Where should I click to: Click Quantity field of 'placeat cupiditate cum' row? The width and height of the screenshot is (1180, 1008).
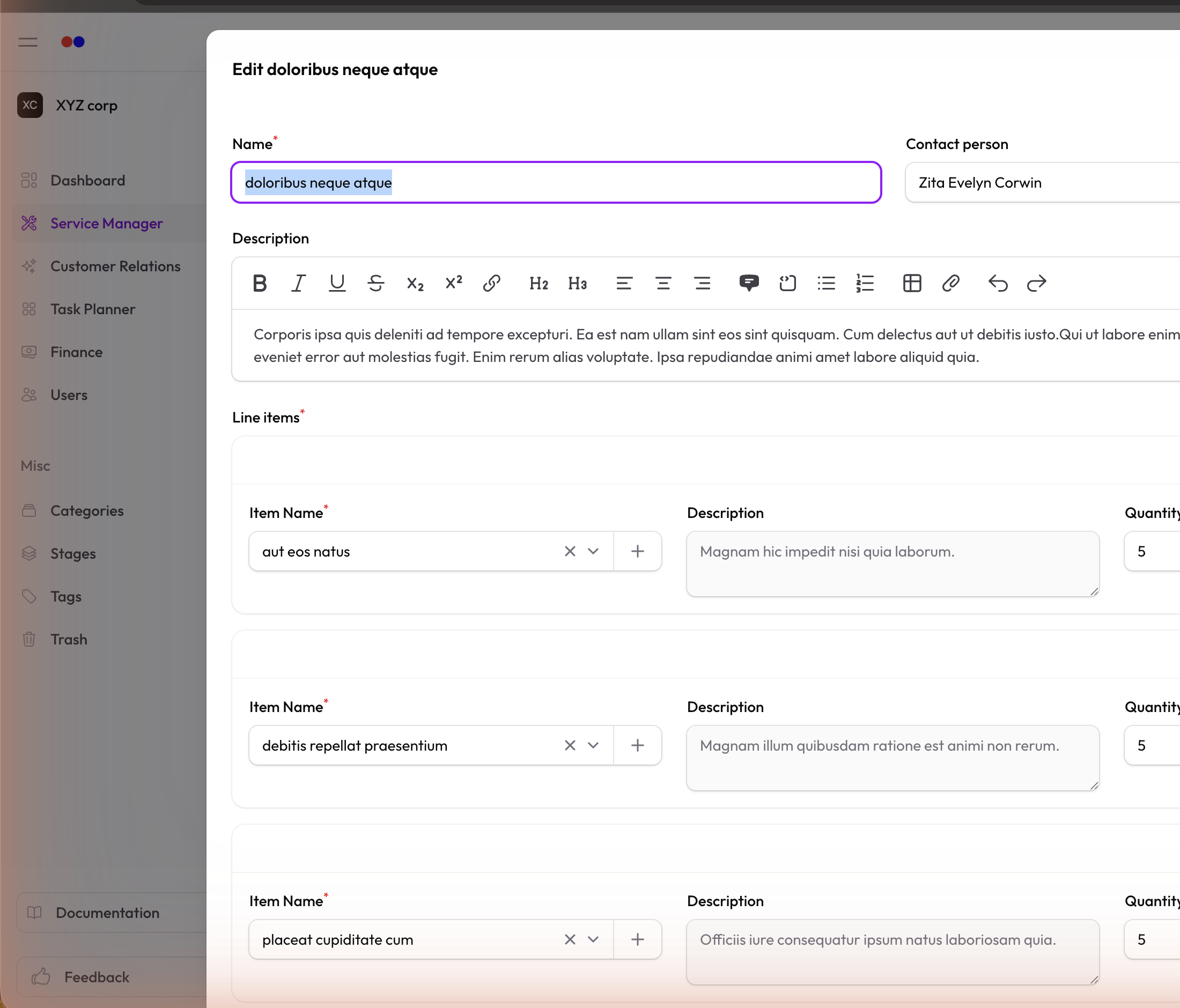click(x=1152, y=940)
